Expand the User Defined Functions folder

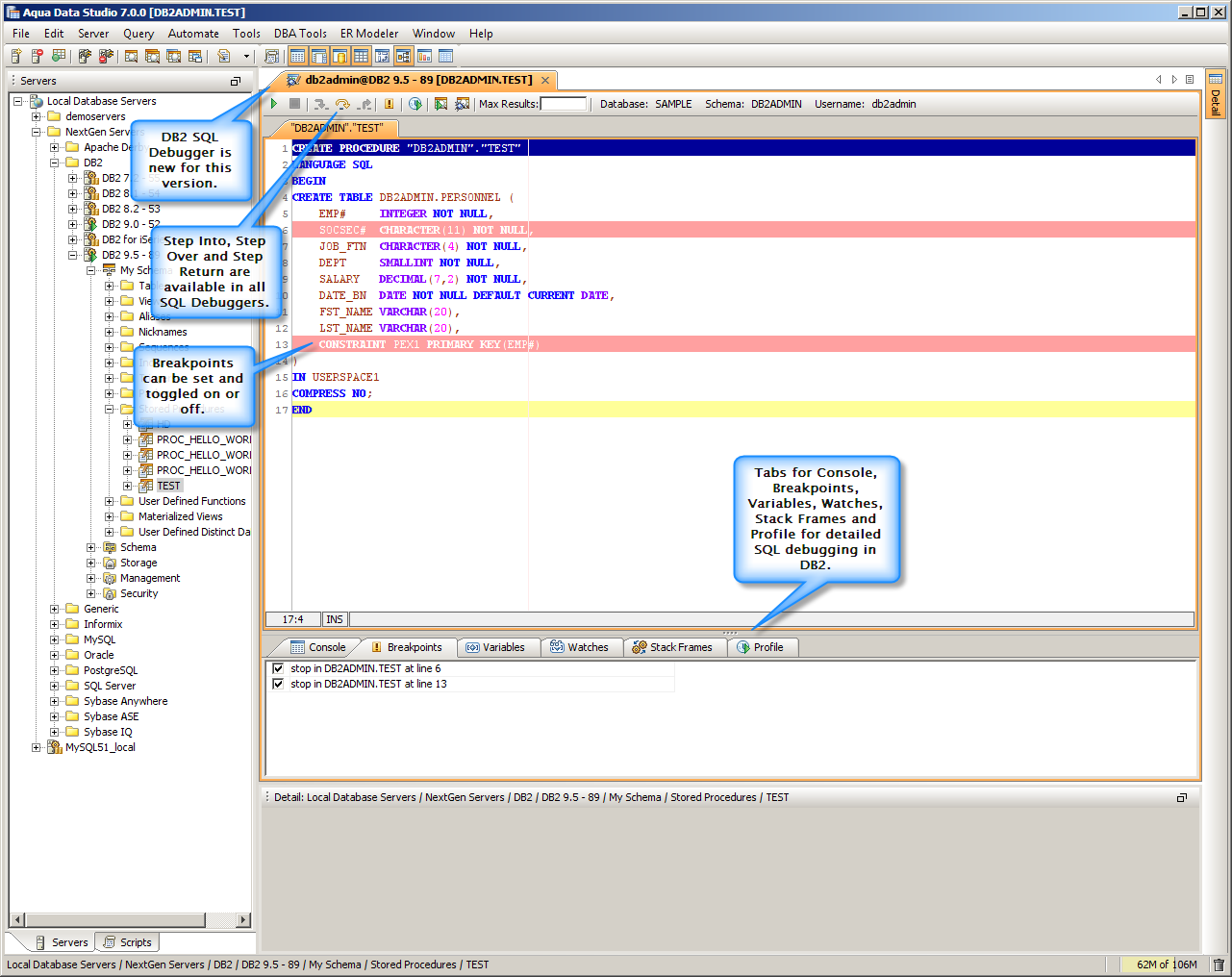click(110, 501)
